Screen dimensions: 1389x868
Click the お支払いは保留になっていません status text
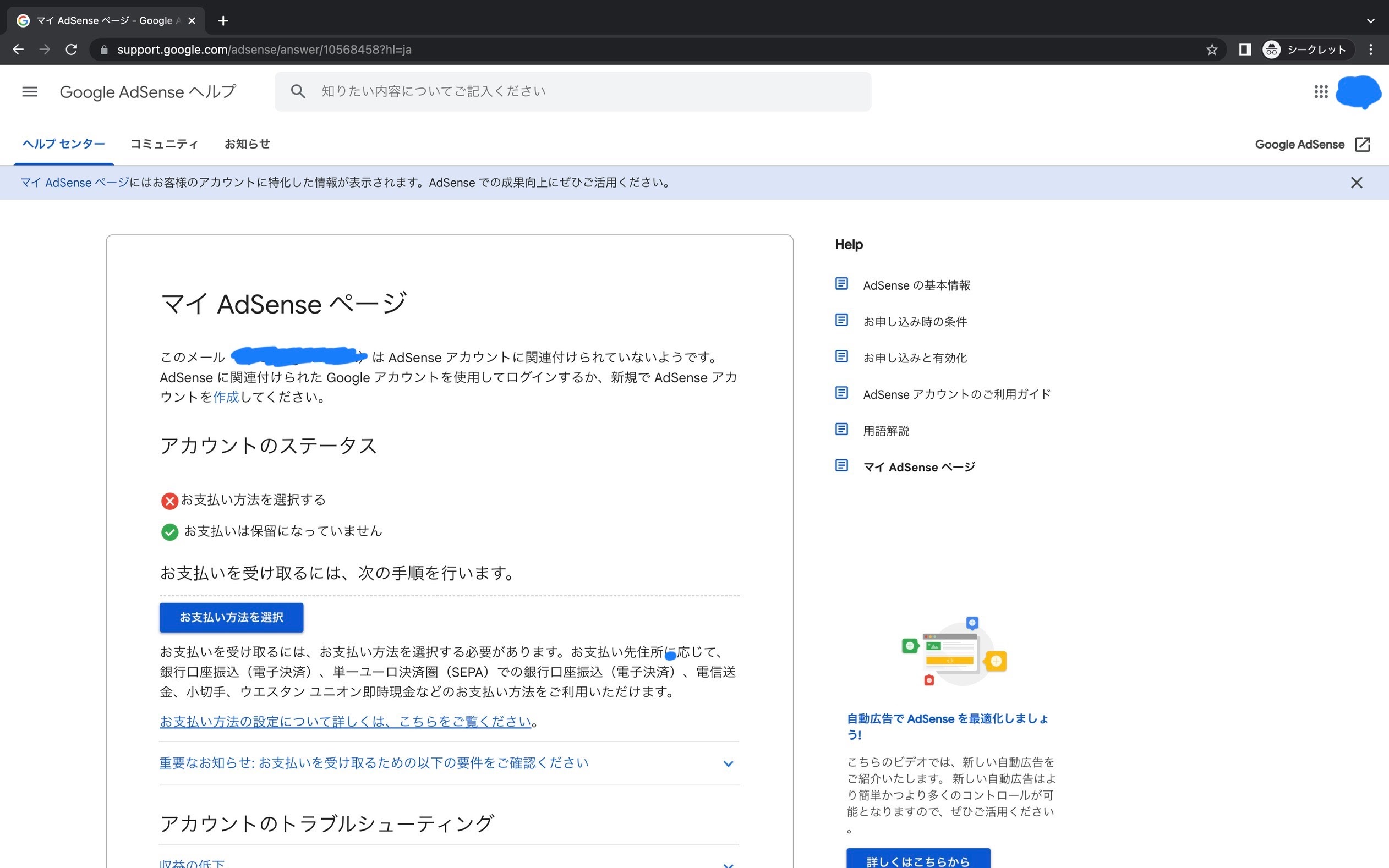(282, 531)
